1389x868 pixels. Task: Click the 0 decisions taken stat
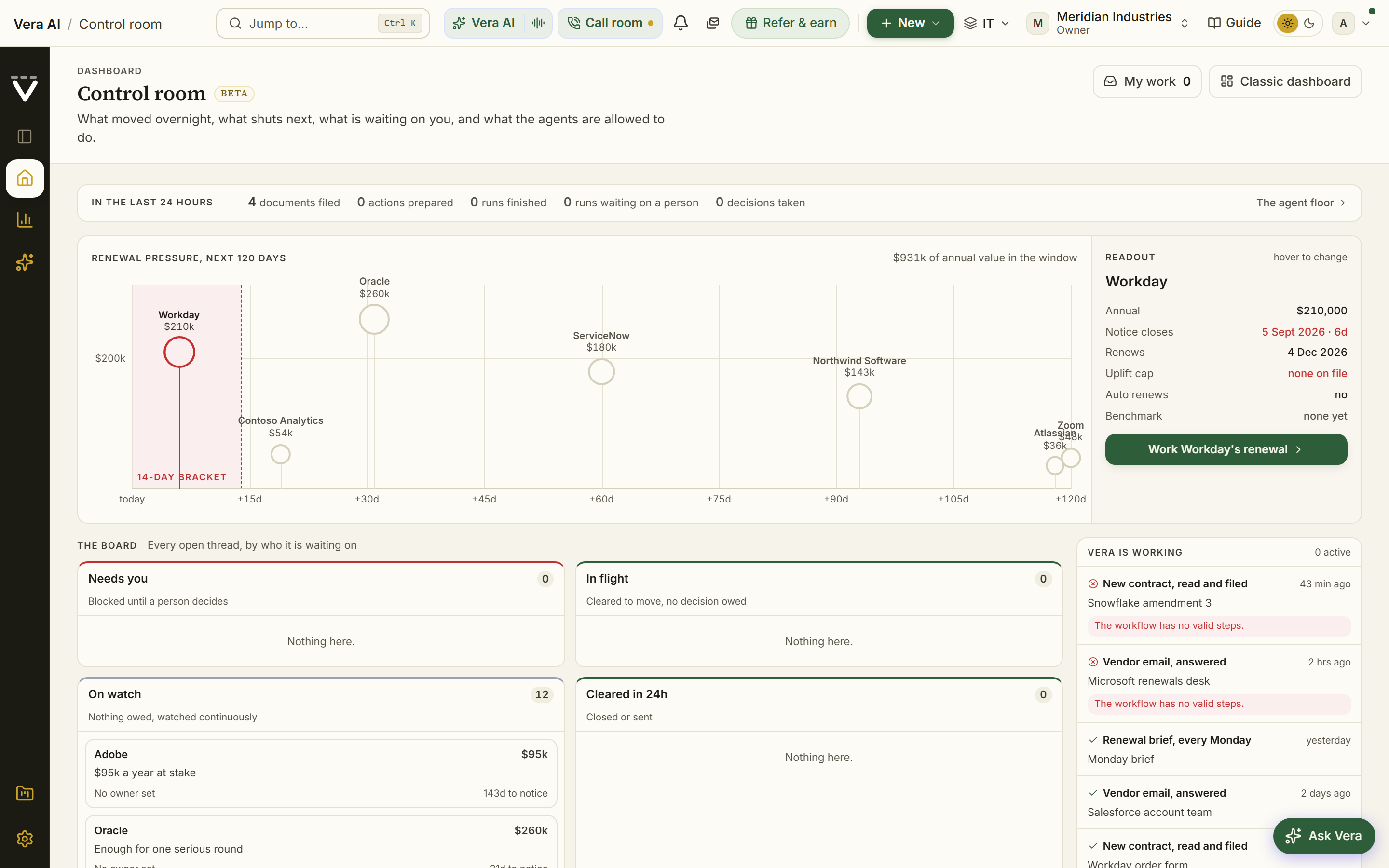pos(760,203)
